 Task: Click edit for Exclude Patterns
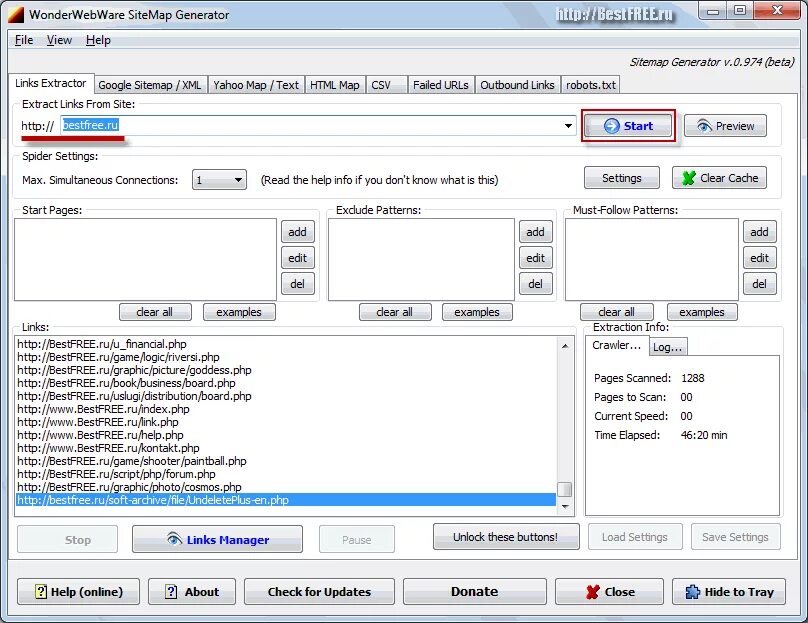point(535,258)
